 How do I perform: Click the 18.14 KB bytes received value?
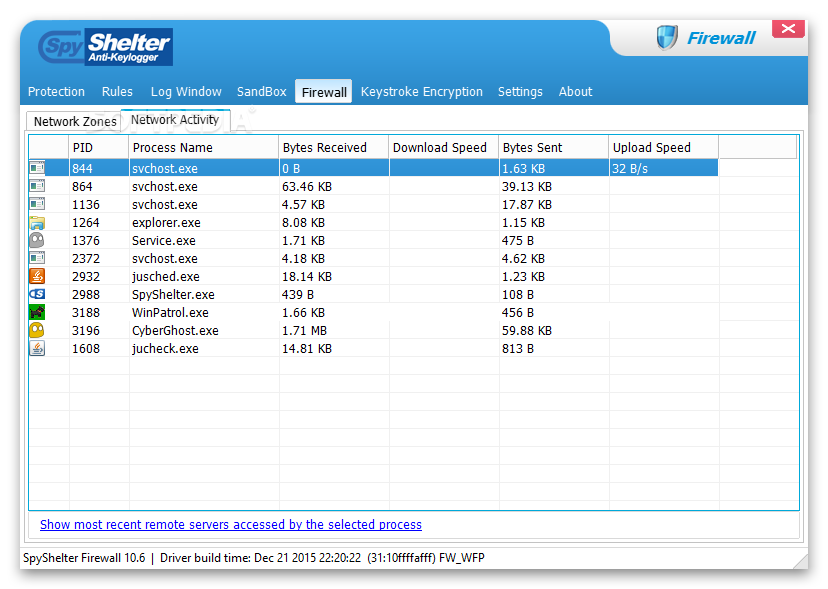(x=307, y=276)
